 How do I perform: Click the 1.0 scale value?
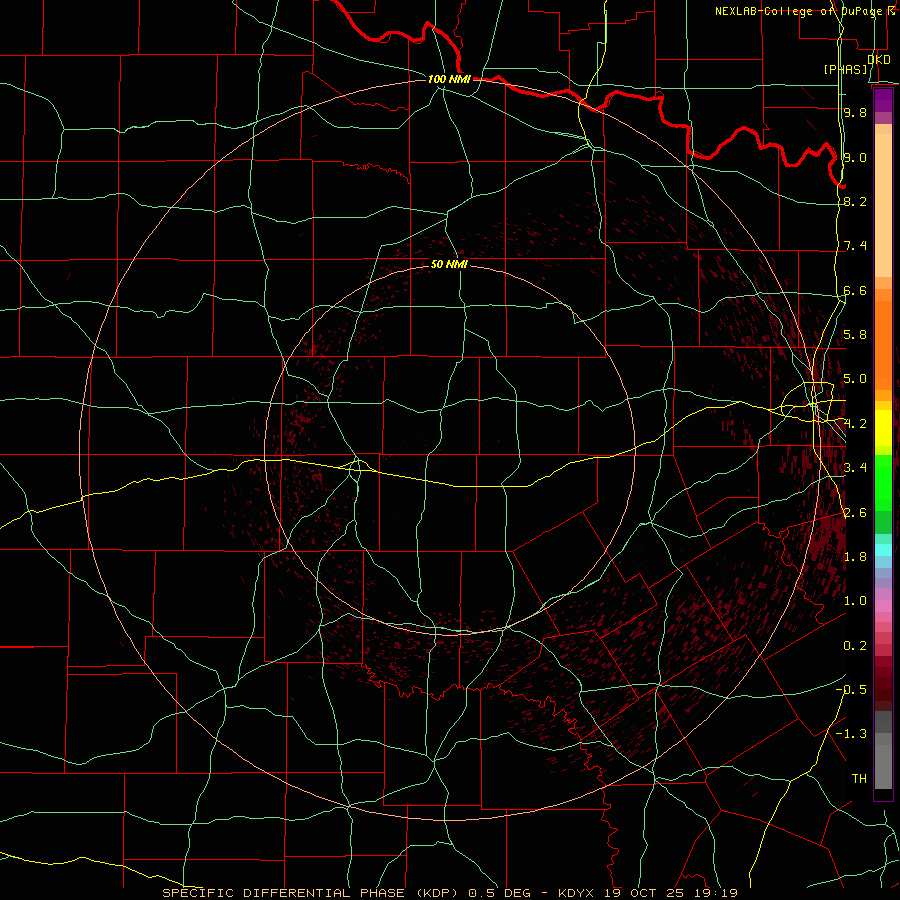[855, 601]
